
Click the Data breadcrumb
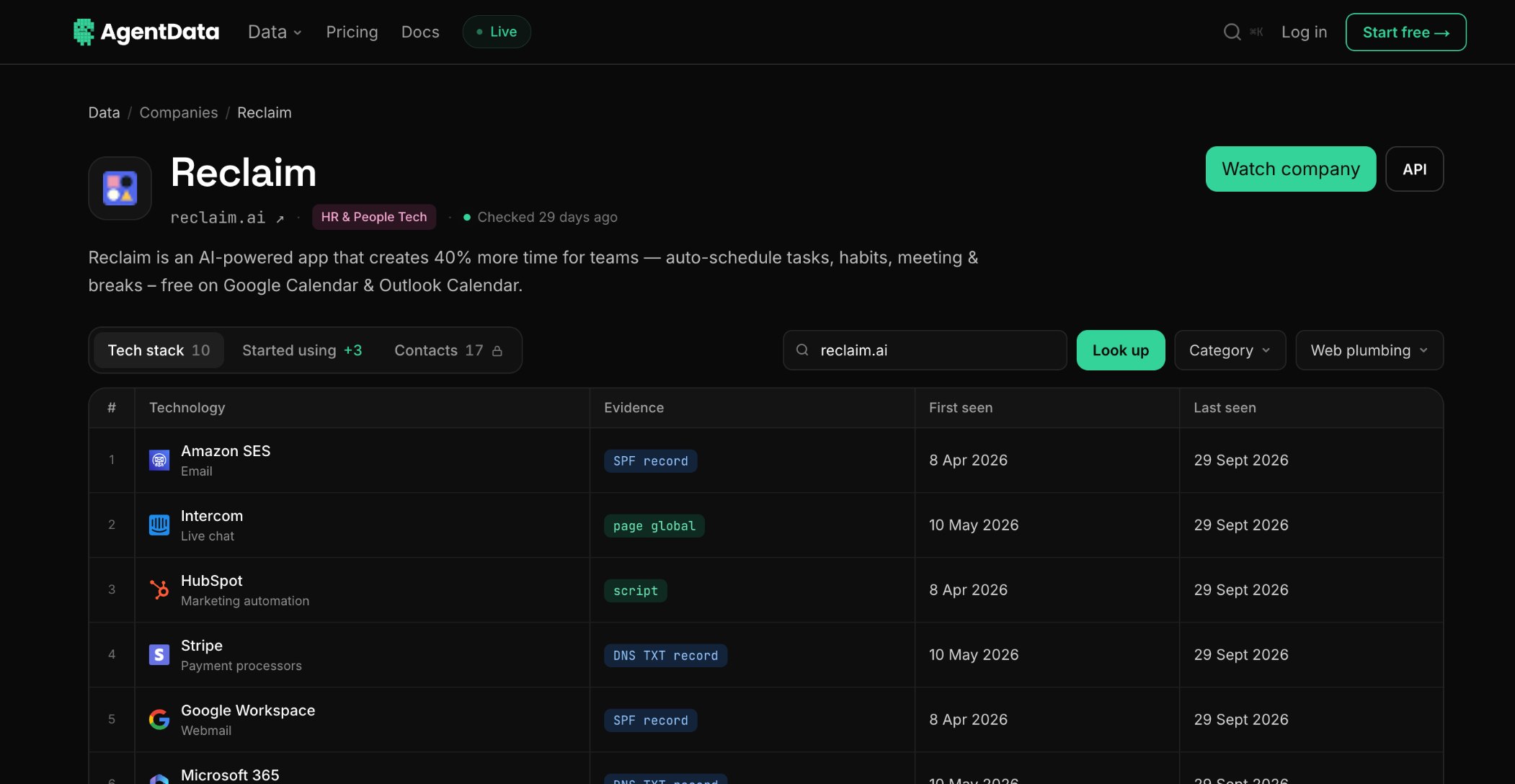(104, 112)
